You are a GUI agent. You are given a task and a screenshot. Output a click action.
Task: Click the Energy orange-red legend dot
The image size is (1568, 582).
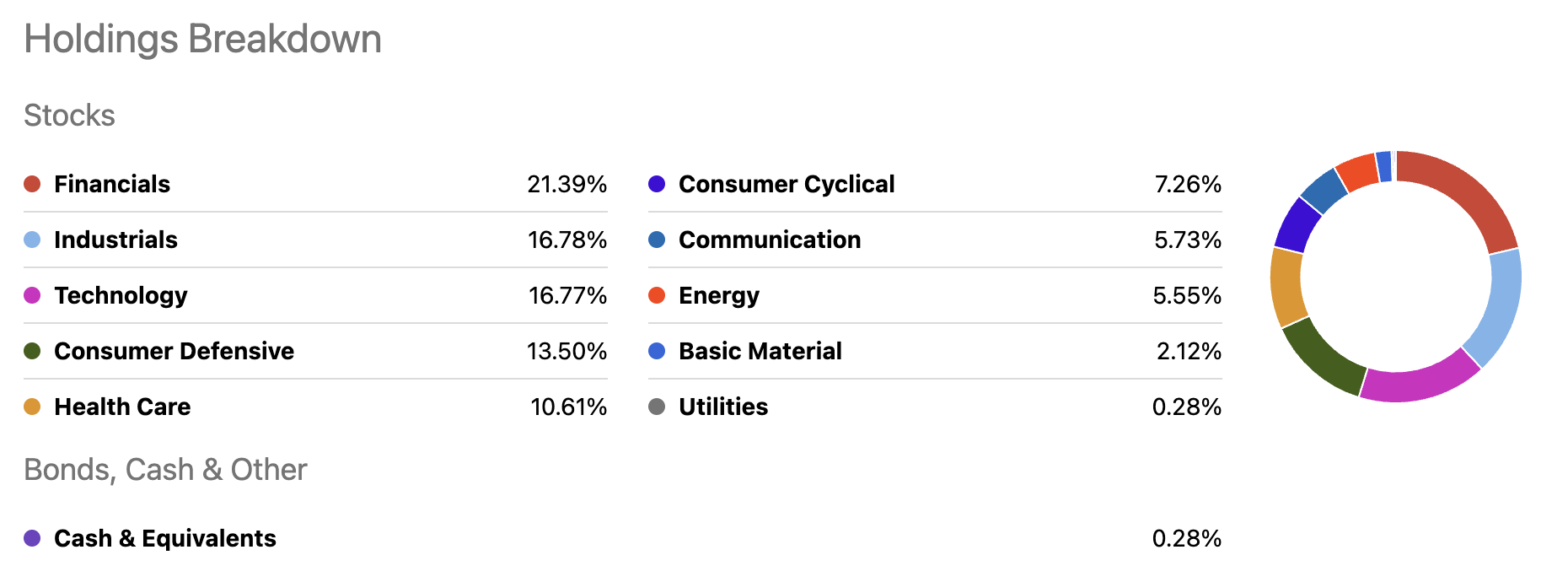[657, 295]
